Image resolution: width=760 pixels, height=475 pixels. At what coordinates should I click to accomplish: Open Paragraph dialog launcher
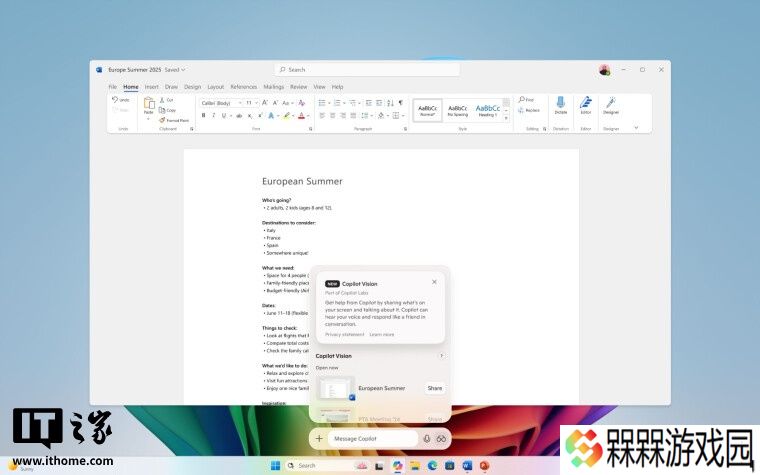tap(405, 129)
